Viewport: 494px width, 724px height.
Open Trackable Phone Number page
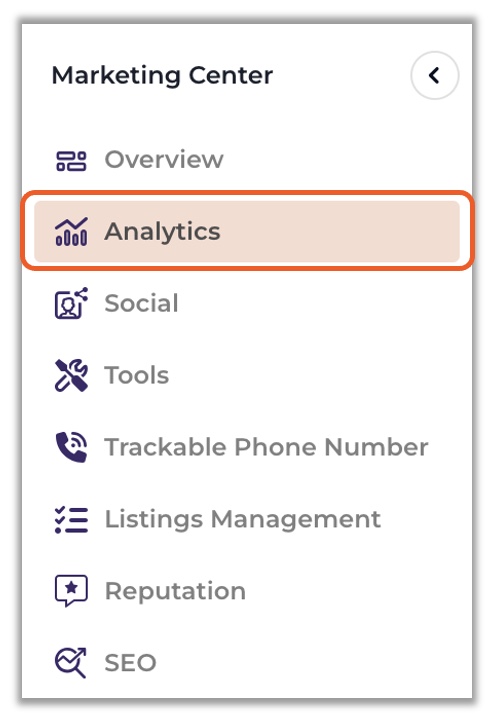266,447
